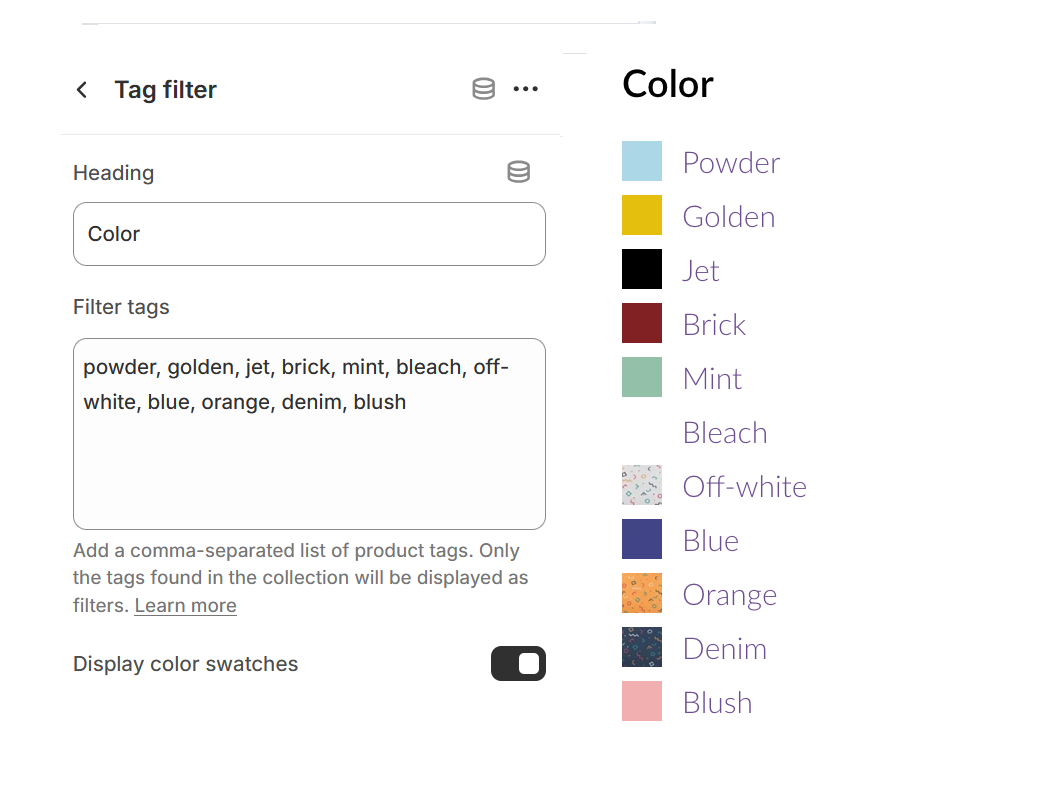Click the Powder light blue swatch

coord(641,160)
